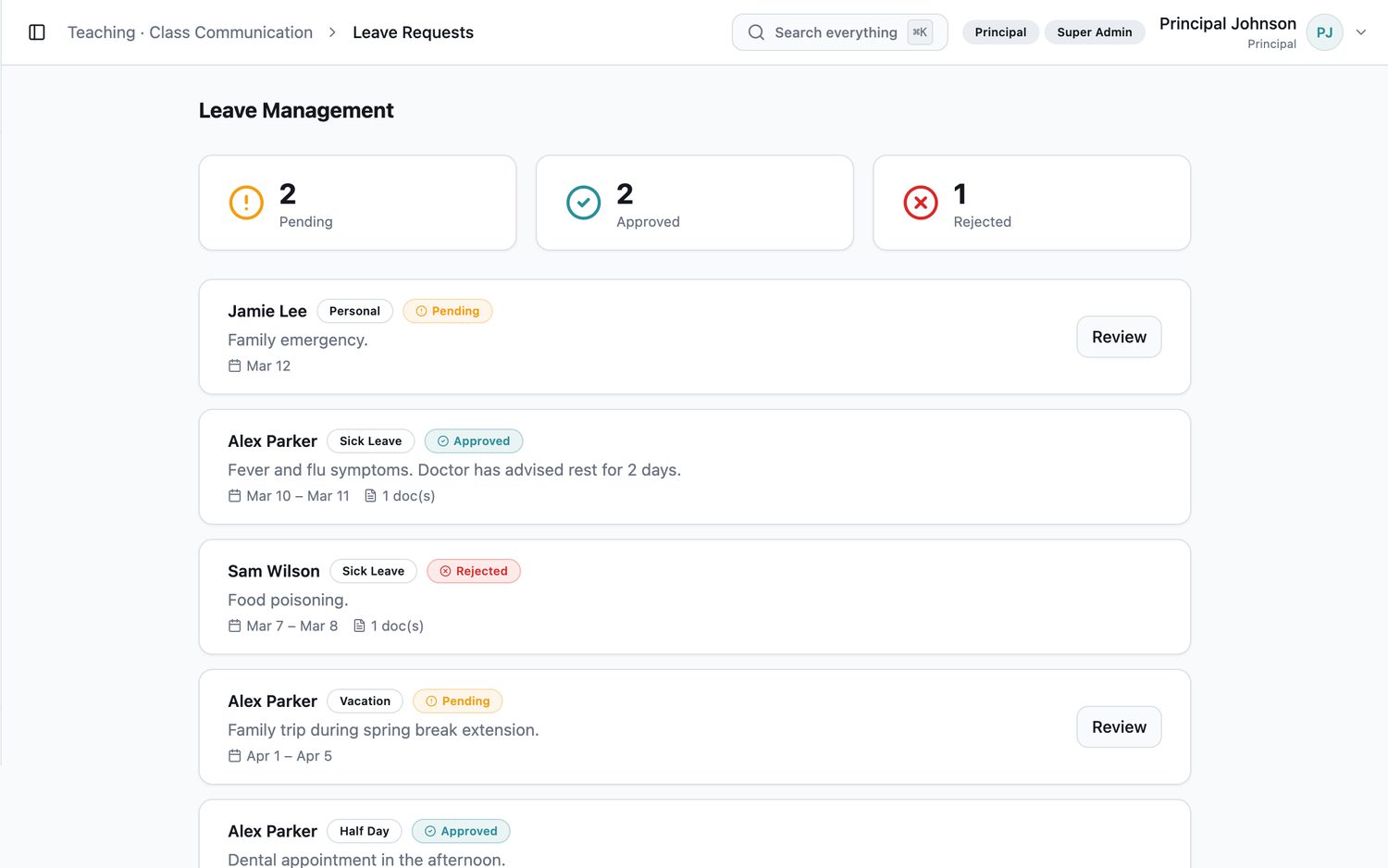Viewport: 1388px width, 868px height.
Task: Click the 'Mar 12' date
Action: coord(268,366)
